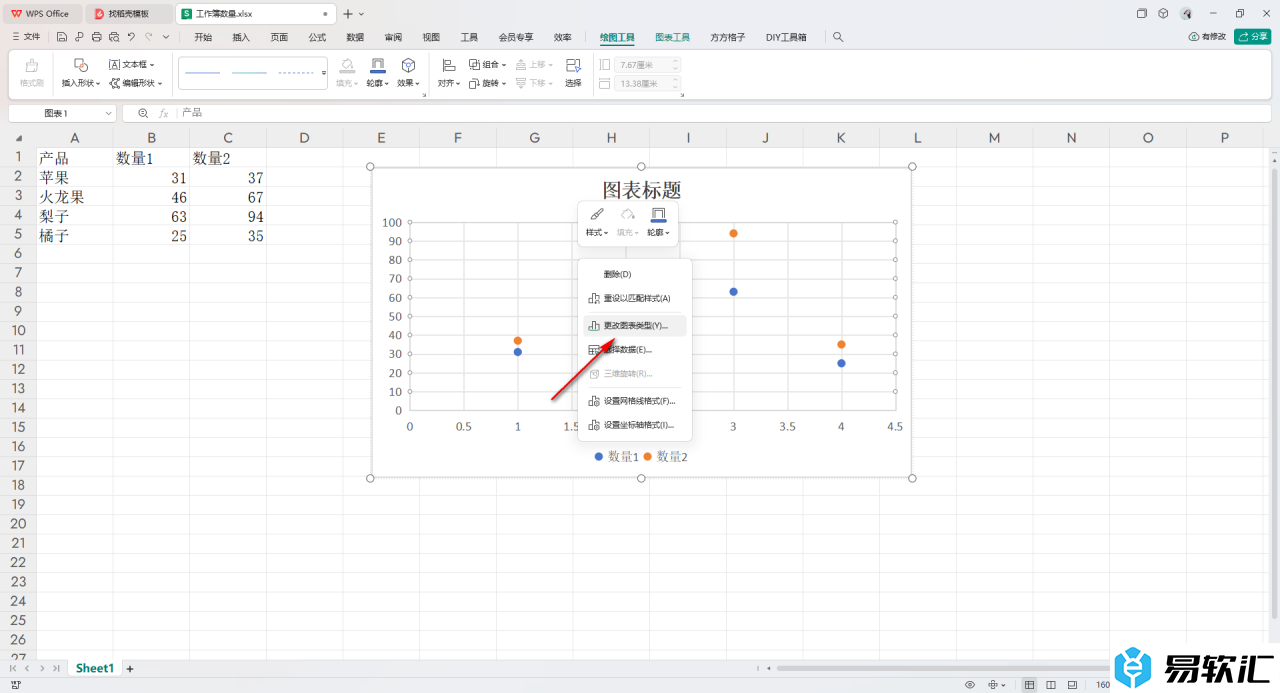Image resolution: width=1280 pixels, height=693 pixels.
Task: Click the Share (分享) button
Action: [1252, 37]
